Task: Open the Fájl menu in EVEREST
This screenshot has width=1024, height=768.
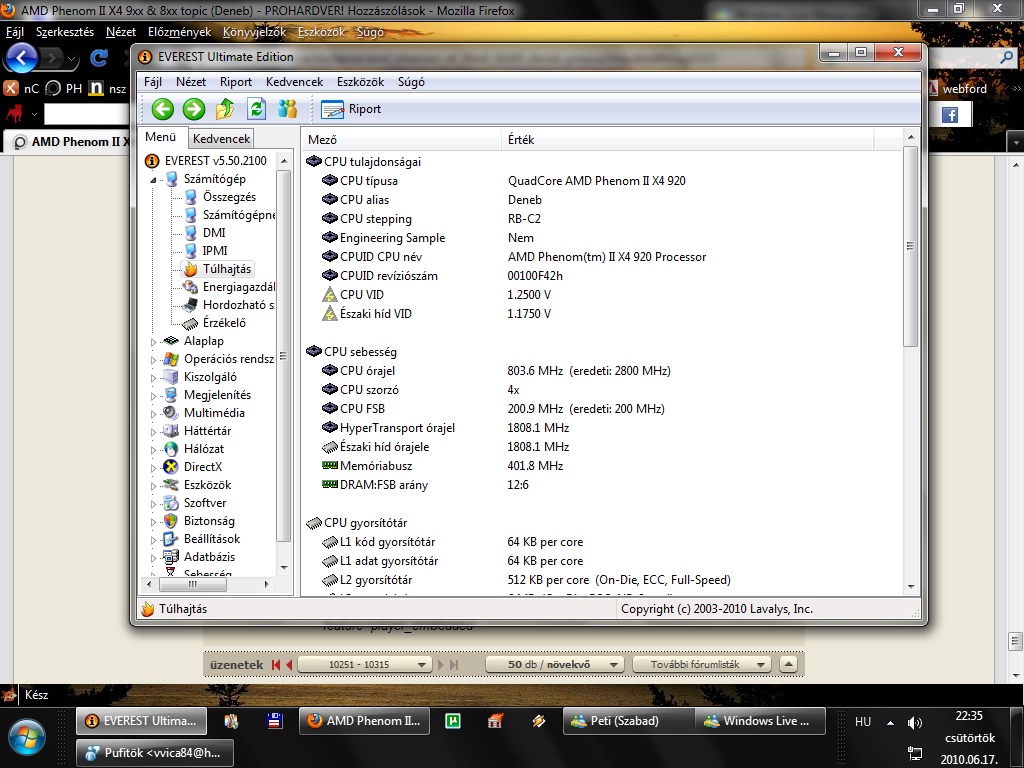Action: coord(153,82)
